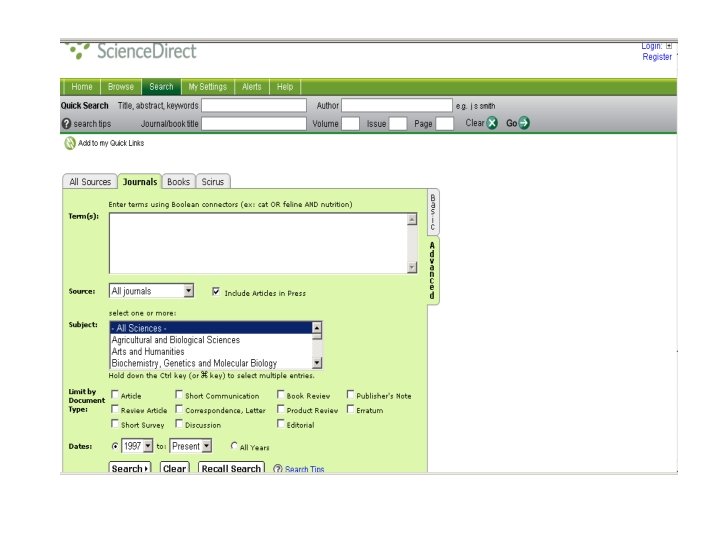
Task: Click the Clear X icon in Quick Search
Action: 492,123
